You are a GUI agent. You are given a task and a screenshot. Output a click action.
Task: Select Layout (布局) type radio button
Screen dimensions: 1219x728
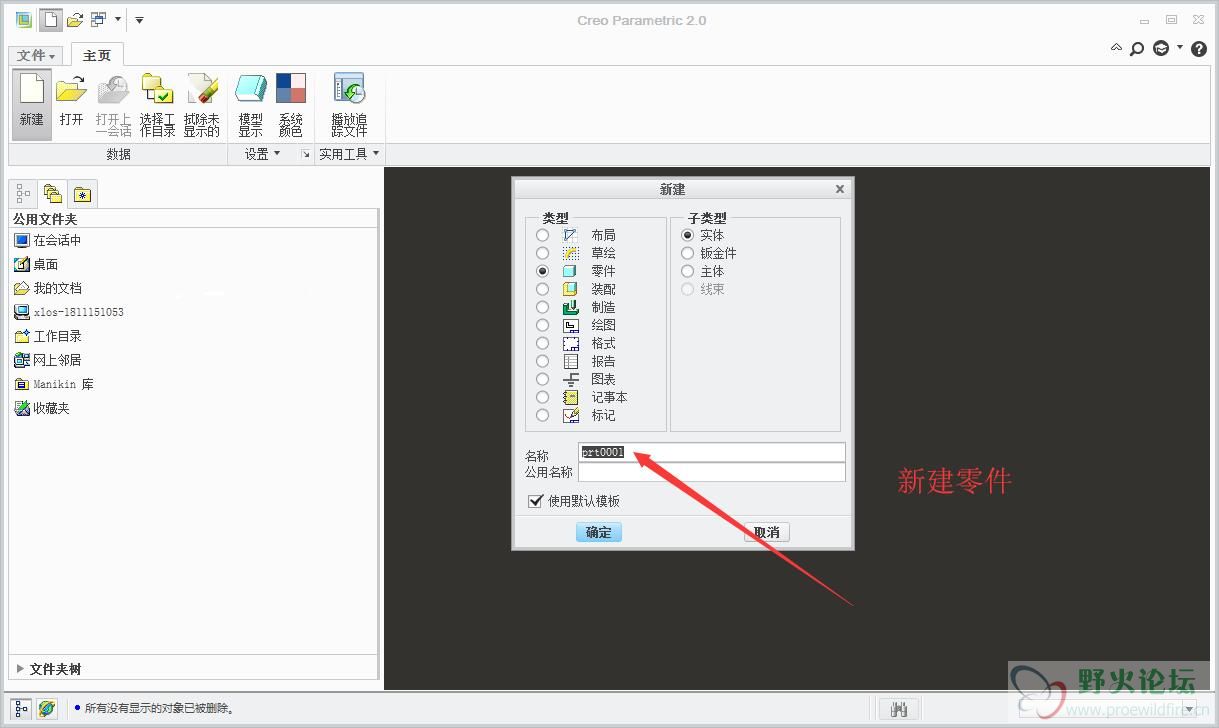point(542,235)
